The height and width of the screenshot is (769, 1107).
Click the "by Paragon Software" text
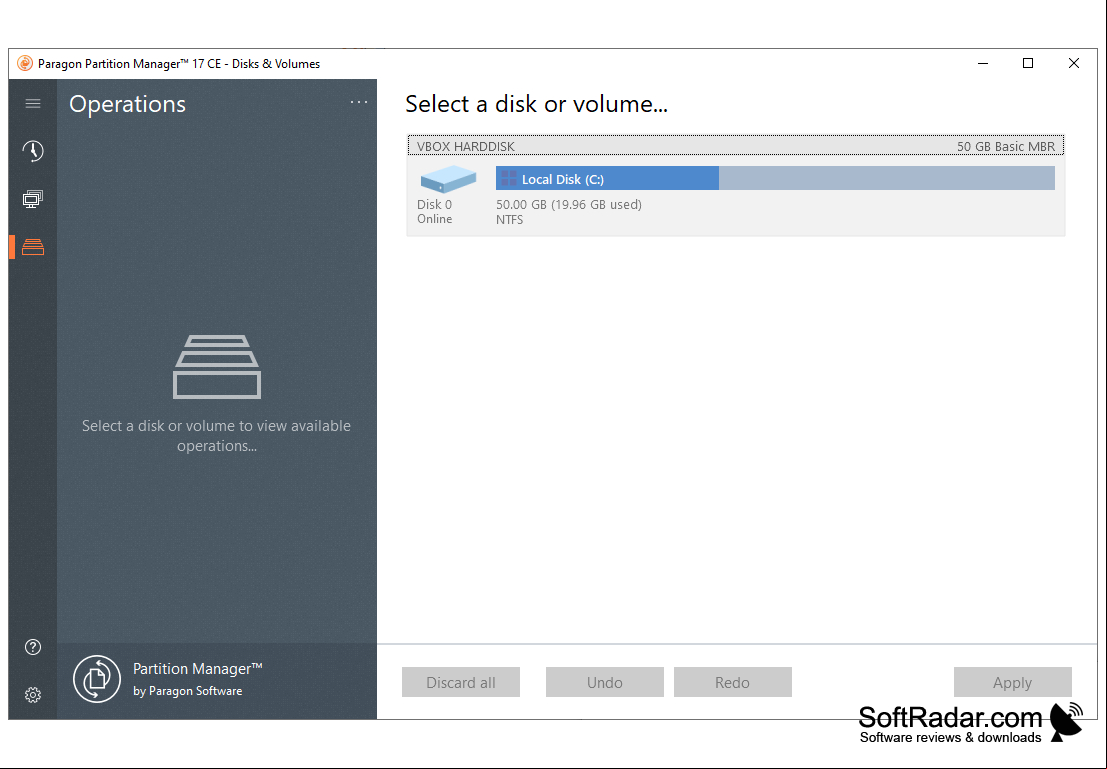tap(187, 691)
